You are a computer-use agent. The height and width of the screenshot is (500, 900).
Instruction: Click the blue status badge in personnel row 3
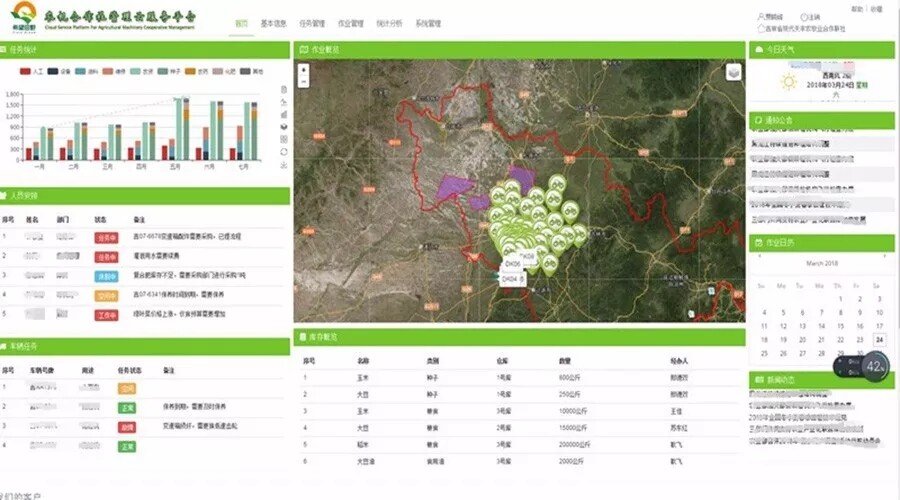(106, 277)
